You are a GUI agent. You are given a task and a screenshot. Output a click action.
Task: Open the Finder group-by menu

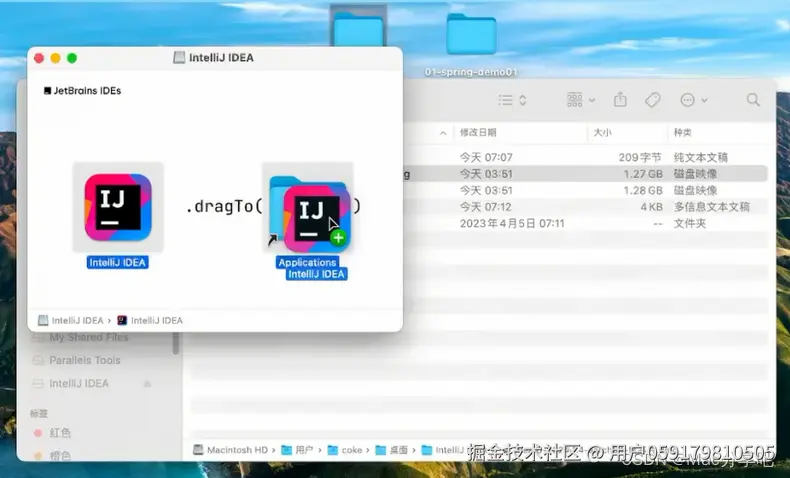581,100
